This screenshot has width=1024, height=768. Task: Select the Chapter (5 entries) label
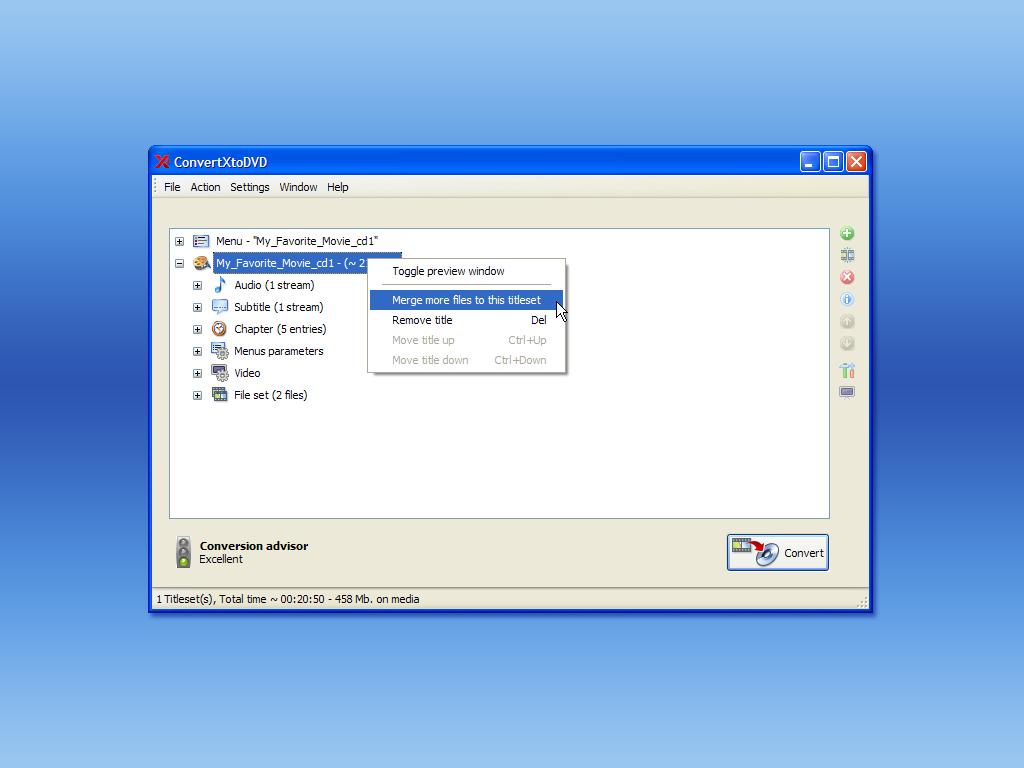click(280, 329)
